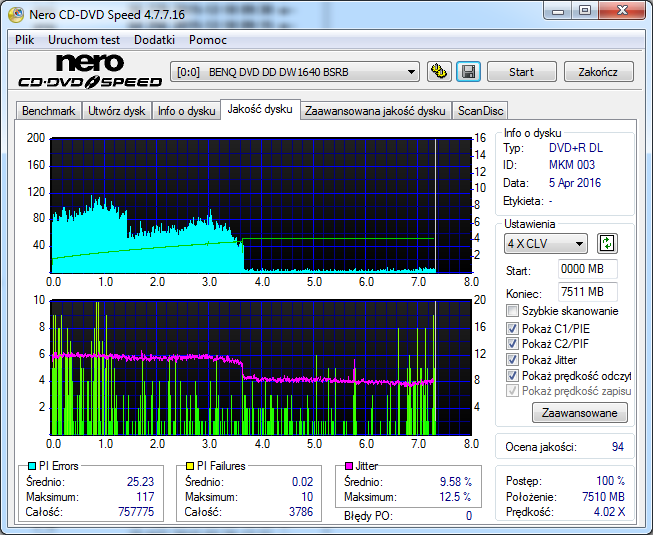Viewport: 653px width, 535px height.
Task: Switch to Zaawansowana jakość dysku tab
Action: (x=375, y=111)
